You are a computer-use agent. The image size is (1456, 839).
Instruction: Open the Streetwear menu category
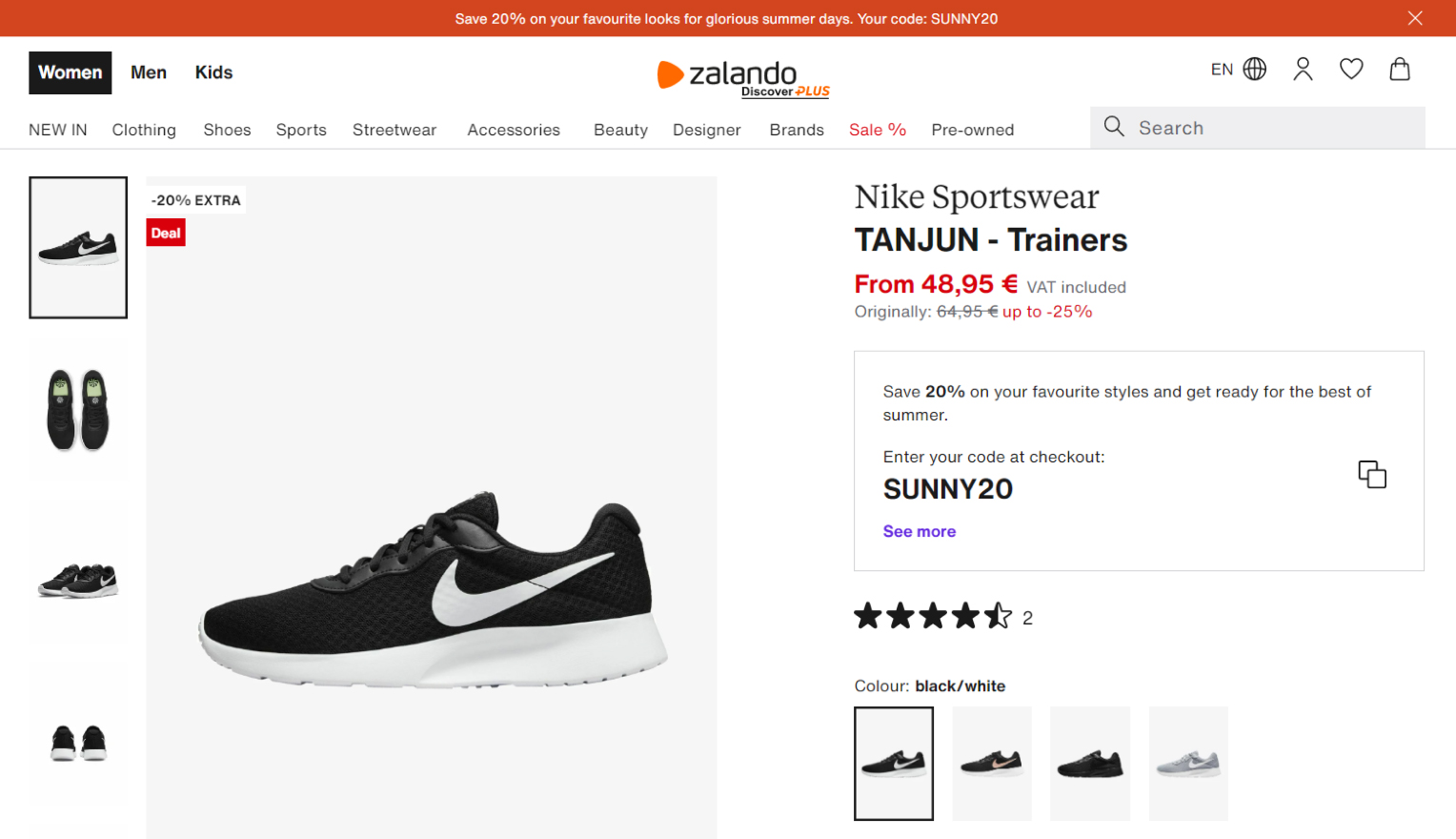[x=394, y=130]
